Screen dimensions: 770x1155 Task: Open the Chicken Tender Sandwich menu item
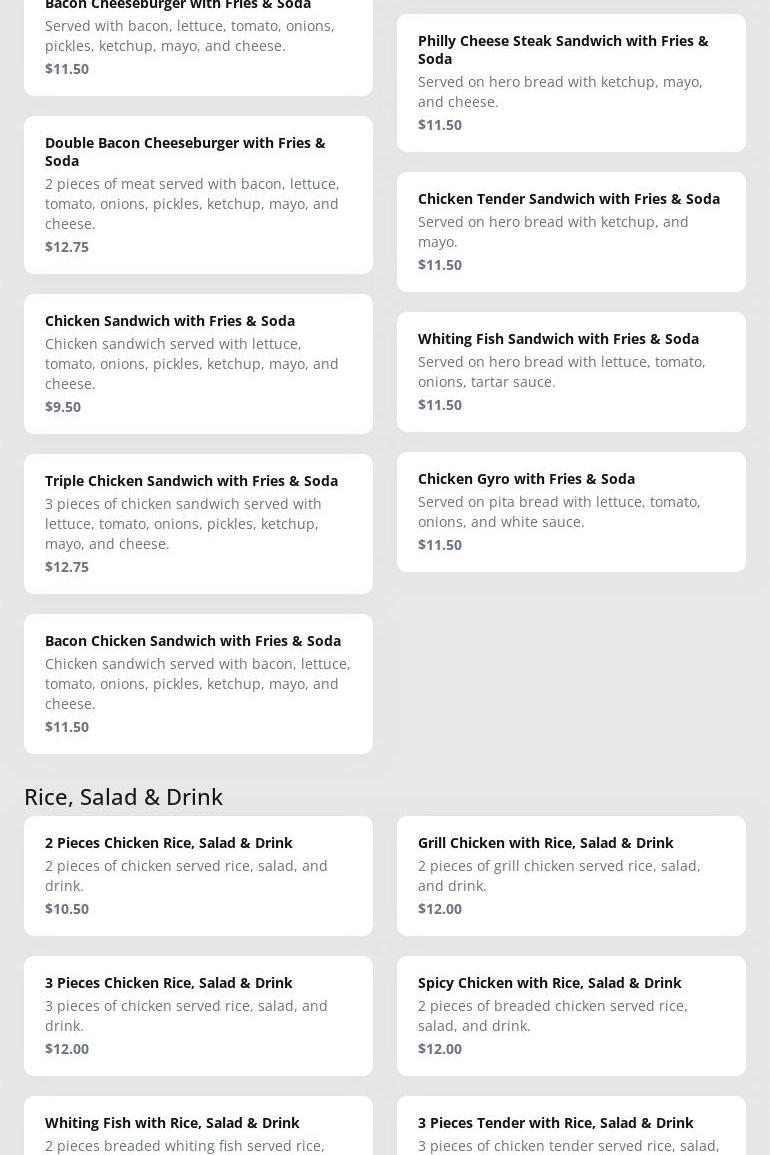(x=571, y=232)
